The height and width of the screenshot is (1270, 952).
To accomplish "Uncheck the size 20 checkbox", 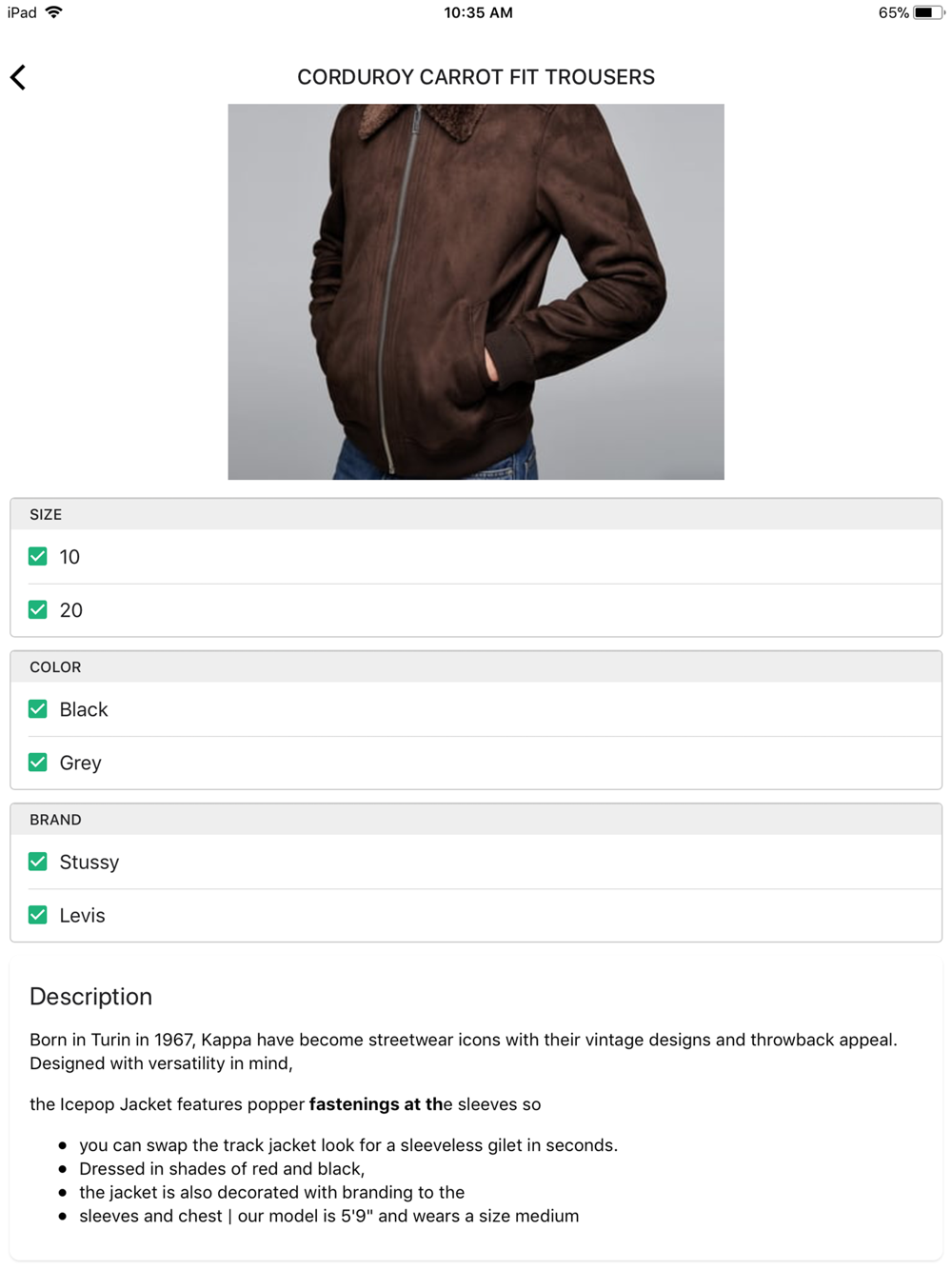I will [38, 610].
